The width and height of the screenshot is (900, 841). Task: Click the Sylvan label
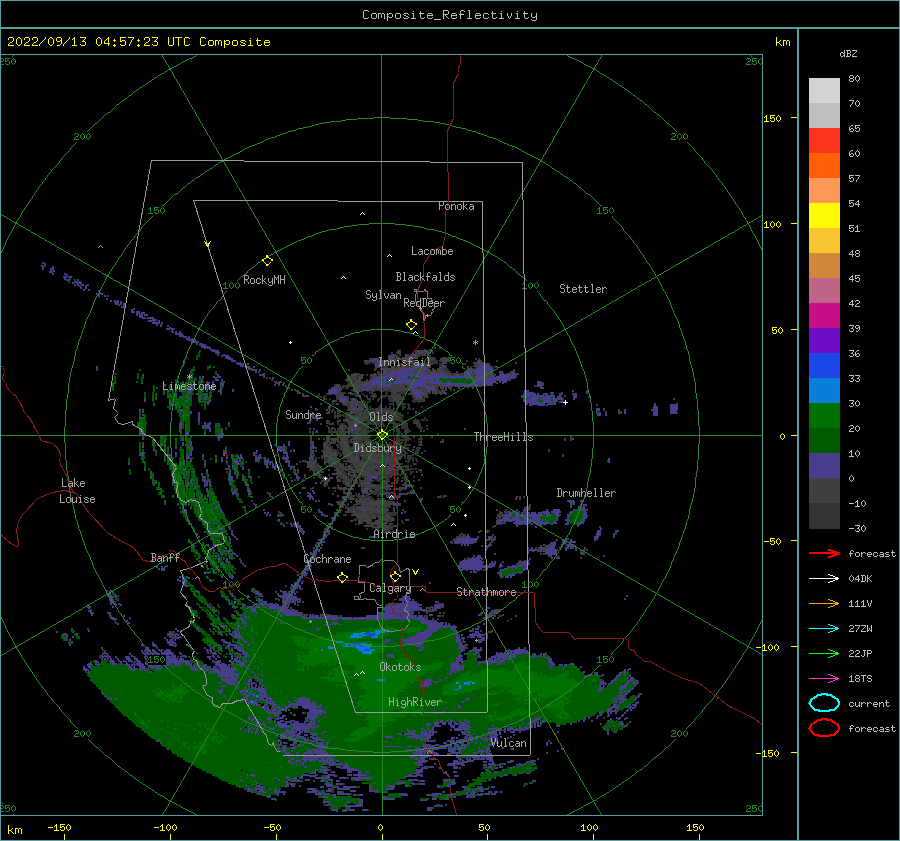383,295
